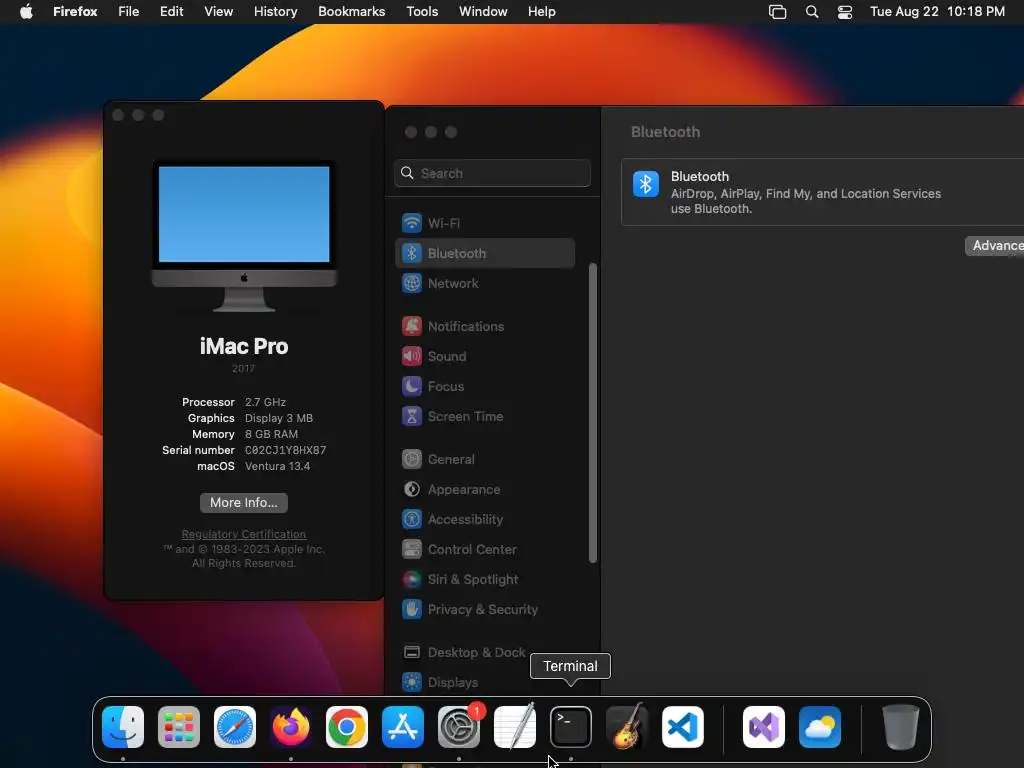Open the Edit menu

pos(172,12)
